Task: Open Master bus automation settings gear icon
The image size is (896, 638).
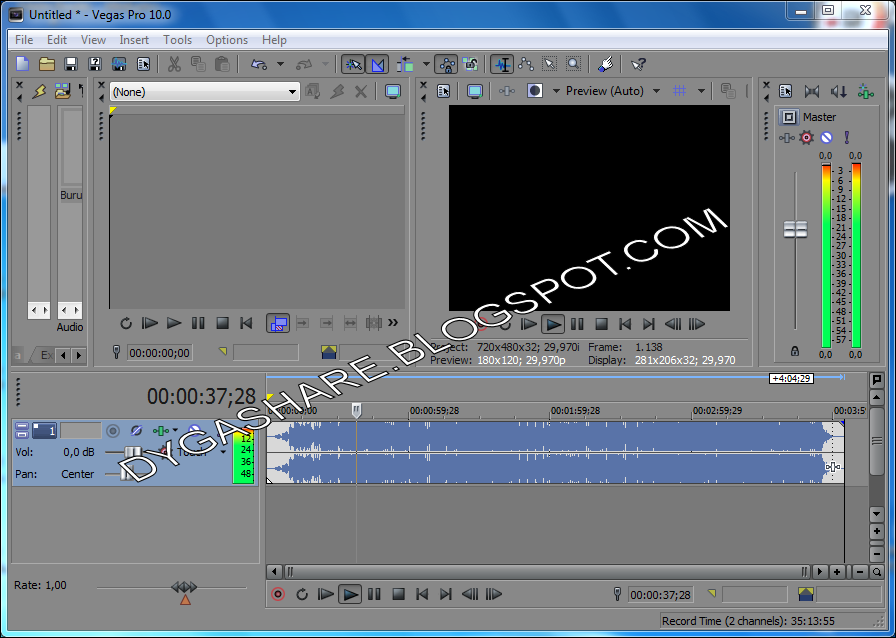Action: coord(807,137)
